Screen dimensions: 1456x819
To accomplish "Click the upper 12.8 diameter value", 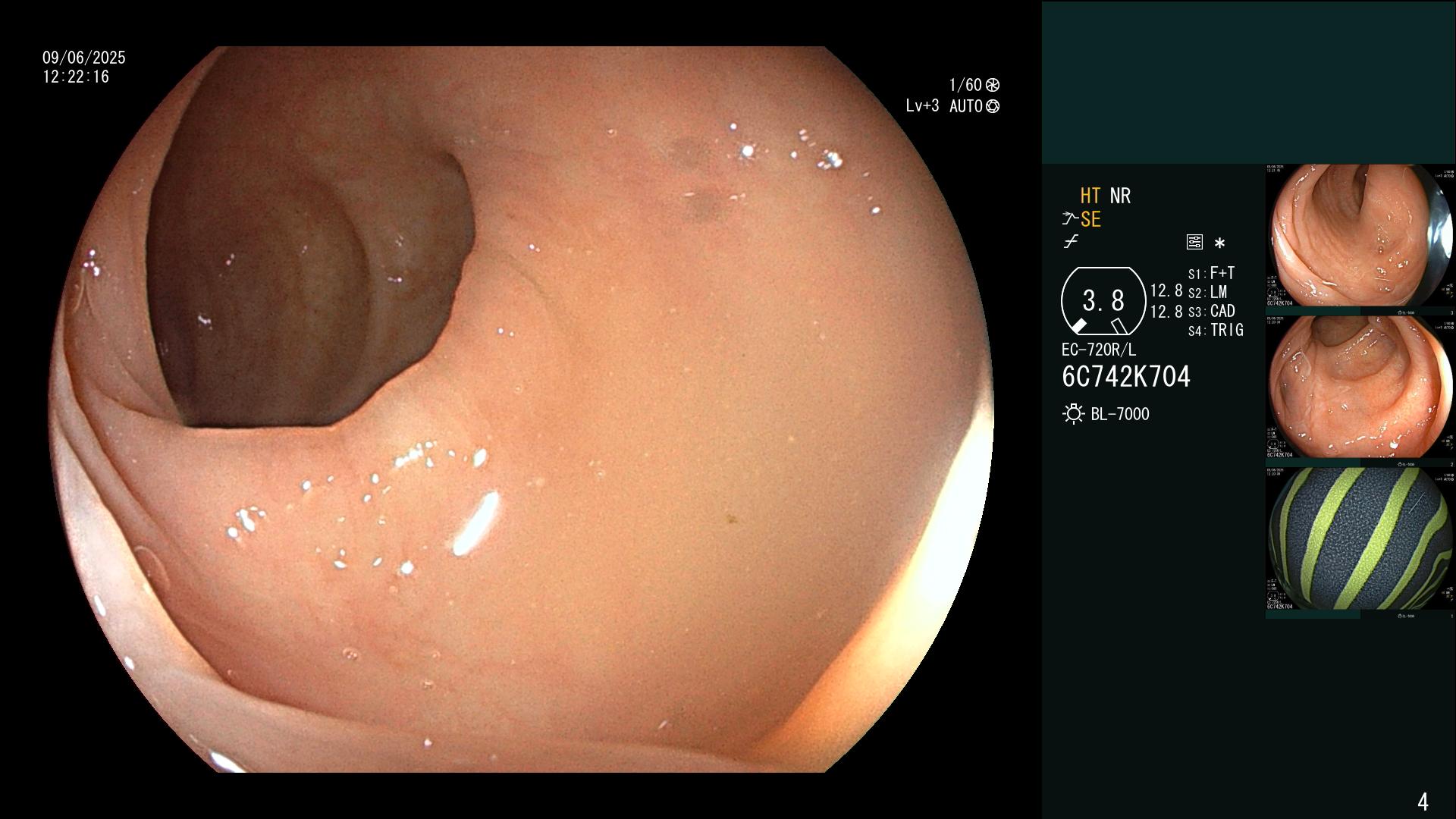I will (1166, 290).
